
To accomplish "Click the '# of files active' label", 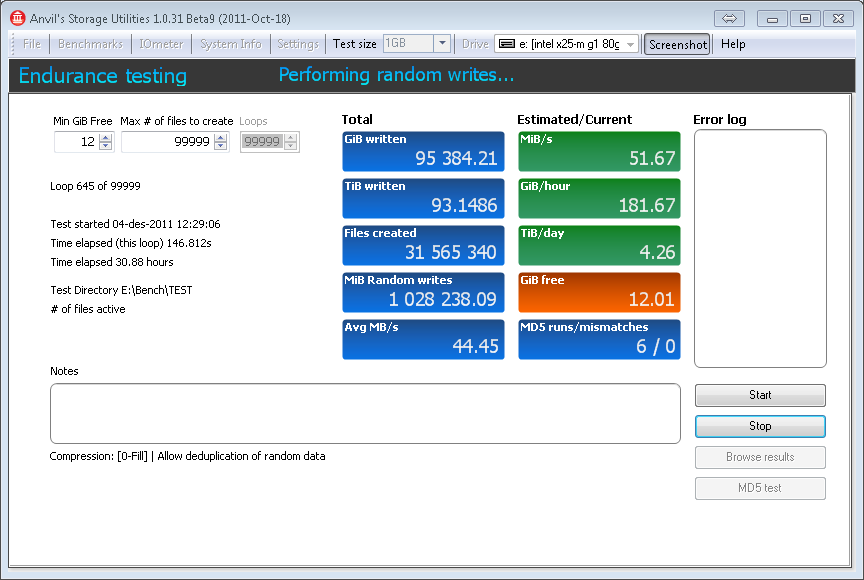I will tap(88, 309).
